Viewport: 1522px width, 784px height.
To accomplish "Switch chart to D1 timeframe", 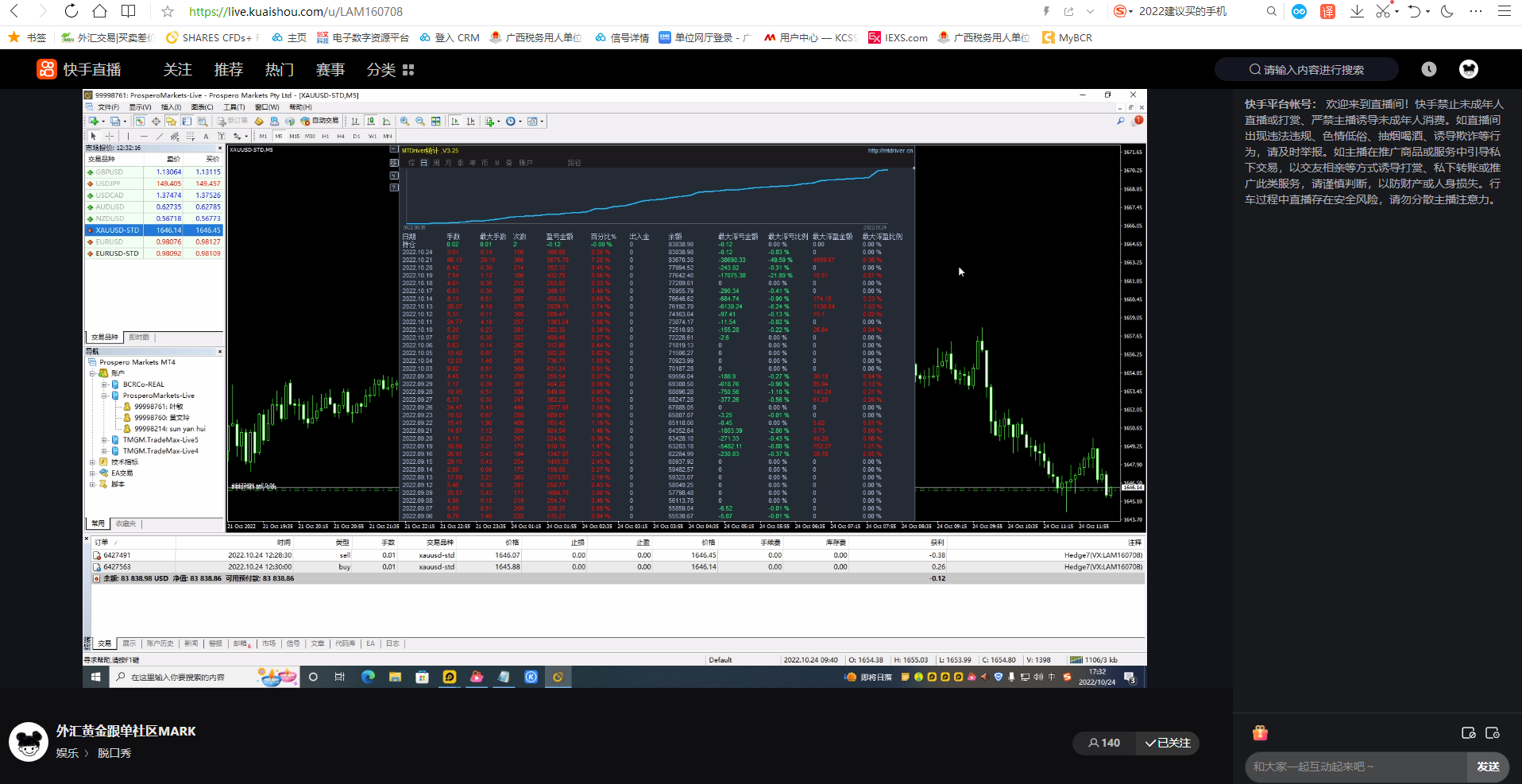I will tap(357, 137).
